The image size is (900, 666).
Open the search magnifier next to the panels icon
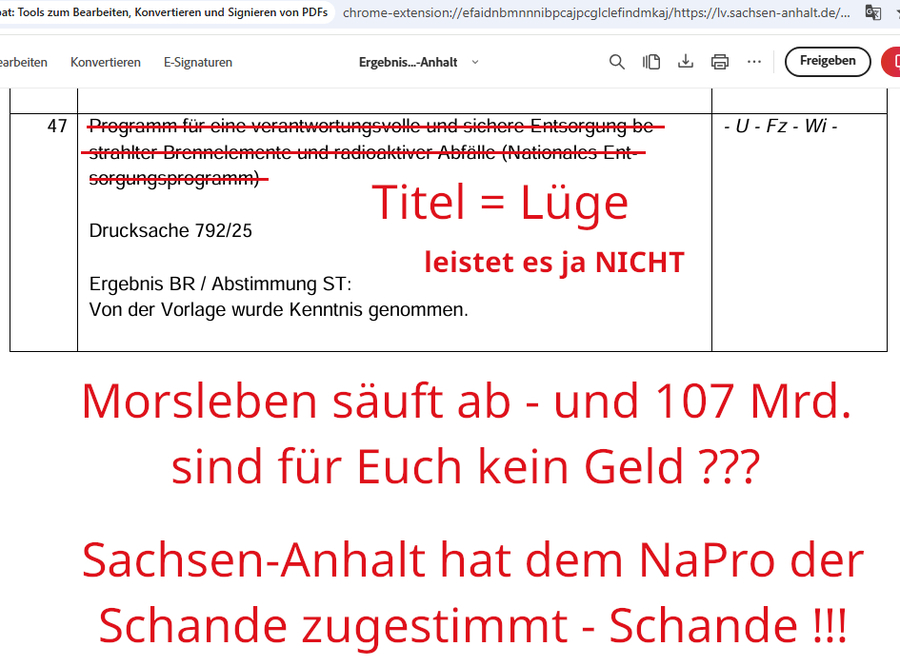point(617,61)
